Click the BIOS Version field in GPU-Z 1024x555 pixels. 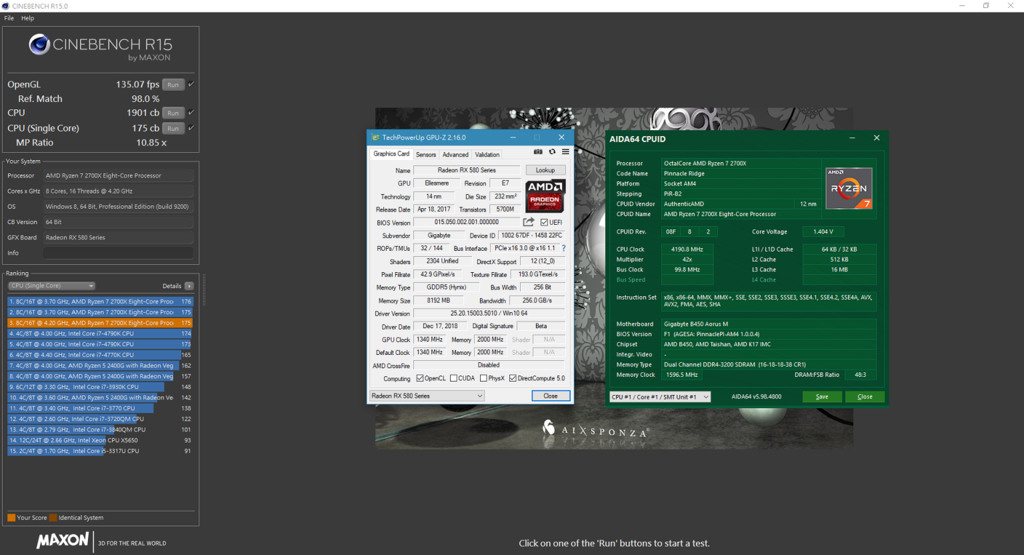pos(466,222)
